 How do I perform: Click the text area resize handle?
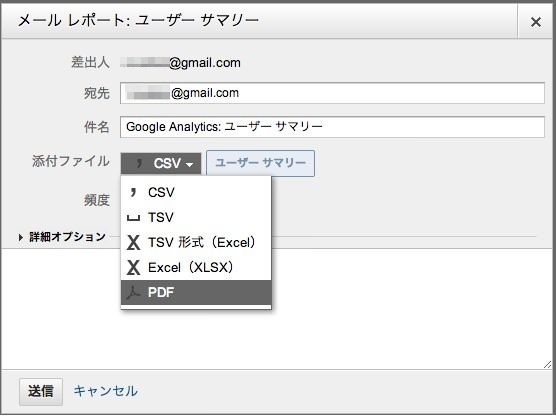click(547, 365)
